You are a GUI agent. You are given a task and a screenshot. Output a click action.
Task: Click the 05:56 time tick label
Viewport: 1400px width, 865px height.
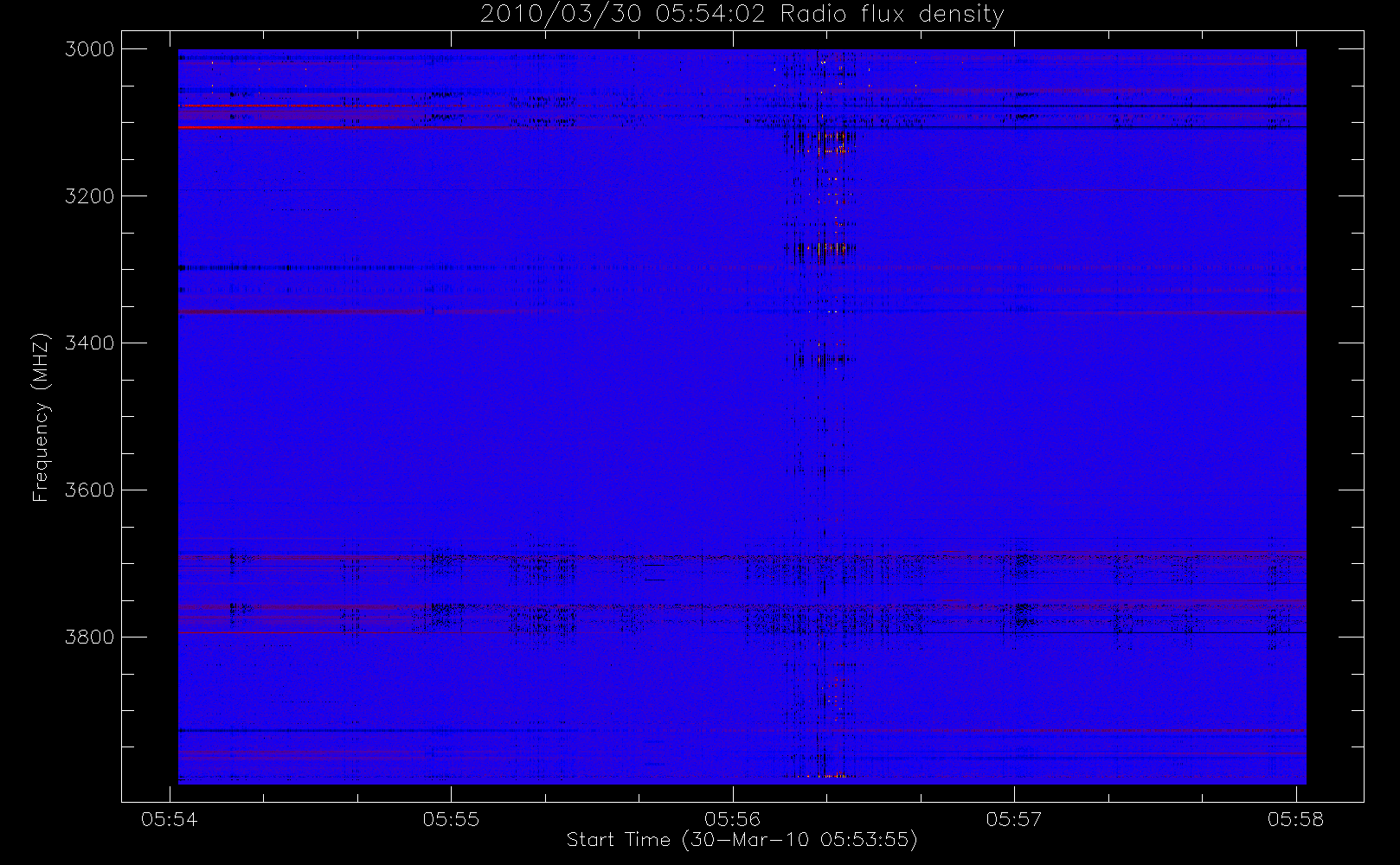coord(733,819)
